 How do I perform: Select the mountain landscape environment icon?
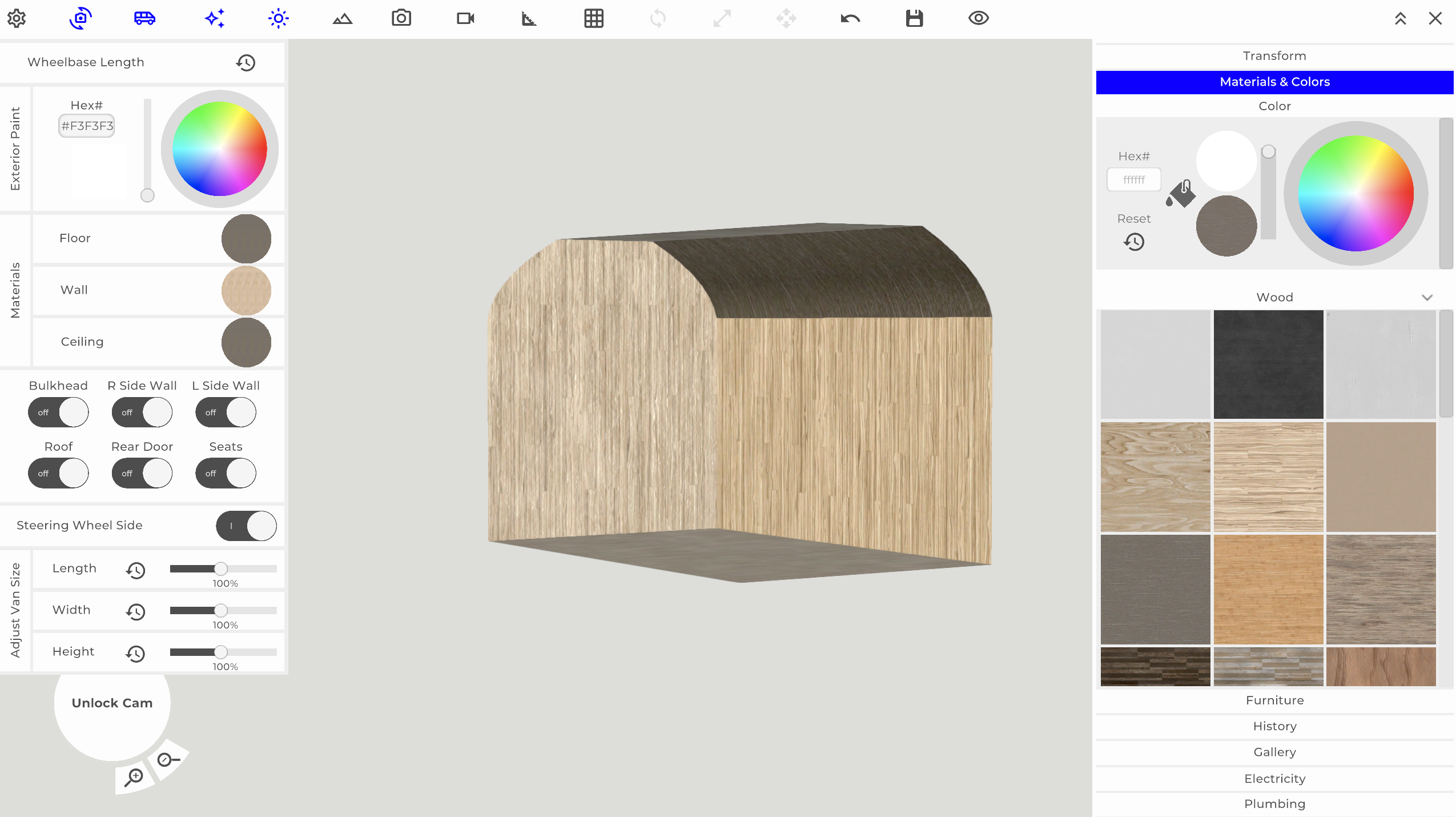point(343,19)
